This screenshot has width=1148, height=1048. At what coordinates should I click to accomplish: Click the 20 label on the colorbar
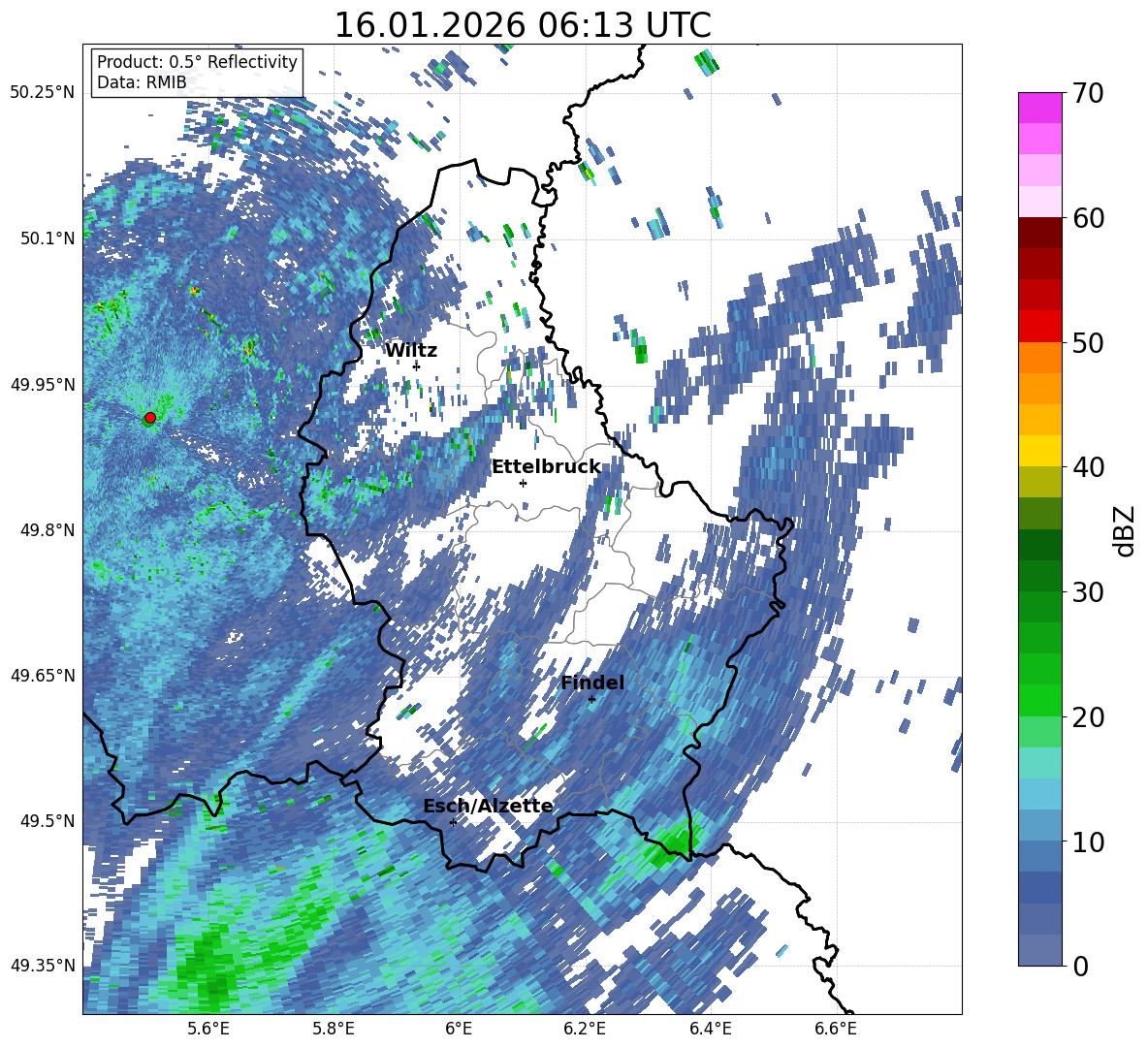(1087, 717)
